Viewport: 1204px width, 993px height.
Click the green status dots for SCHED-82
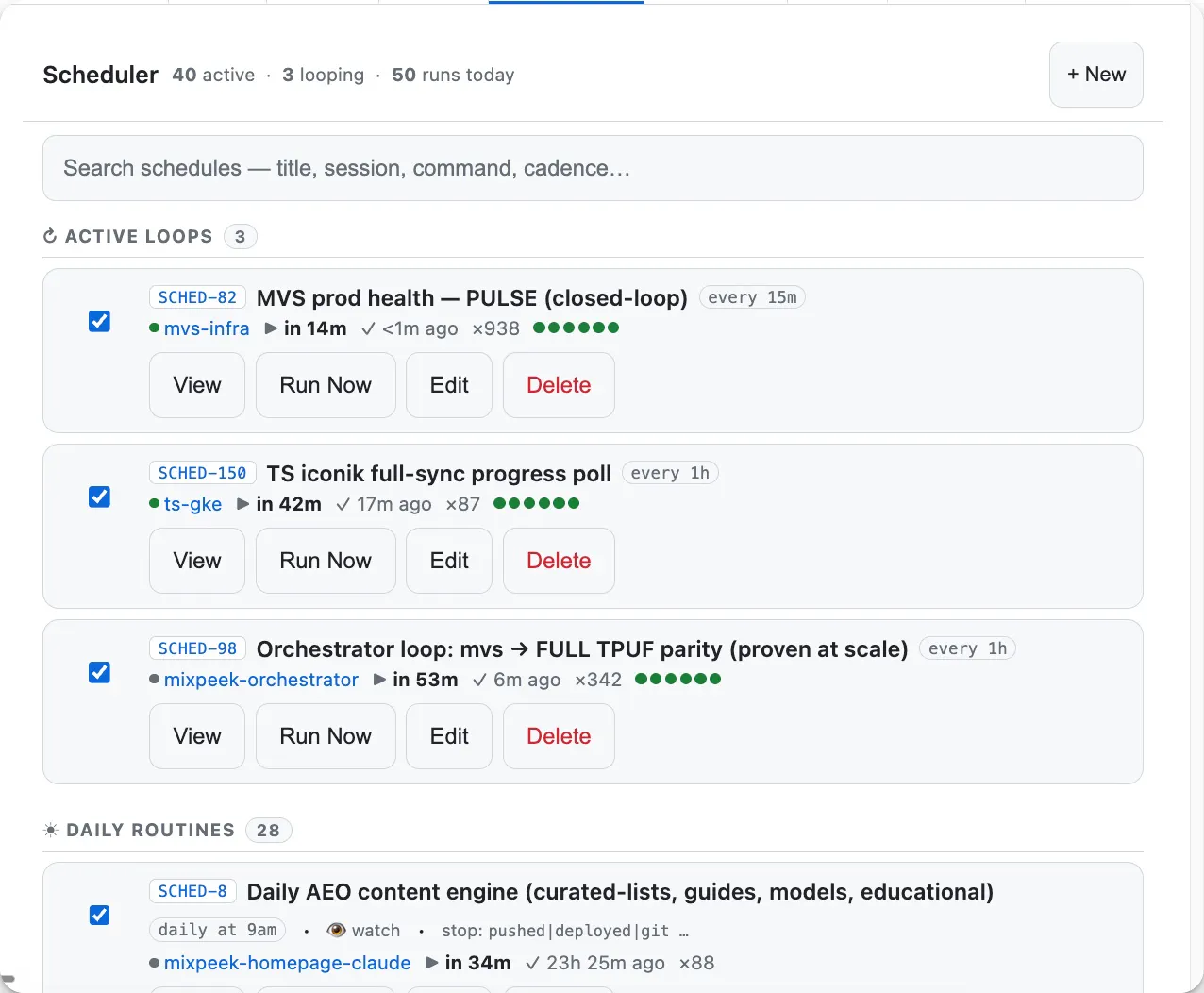pos(577,328)
